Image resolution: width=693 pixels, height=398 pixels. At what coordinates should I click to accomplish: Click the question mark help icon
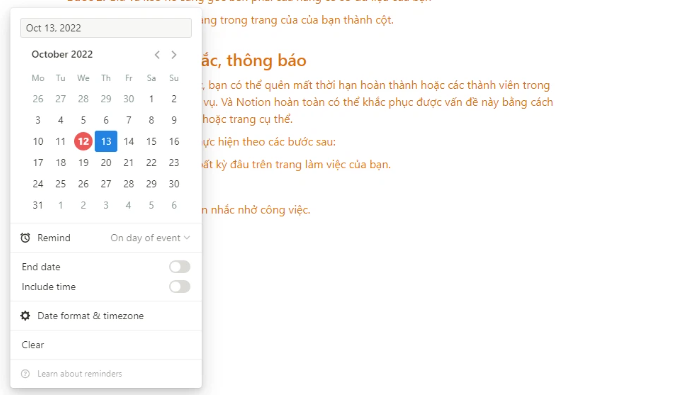[25, 374]
